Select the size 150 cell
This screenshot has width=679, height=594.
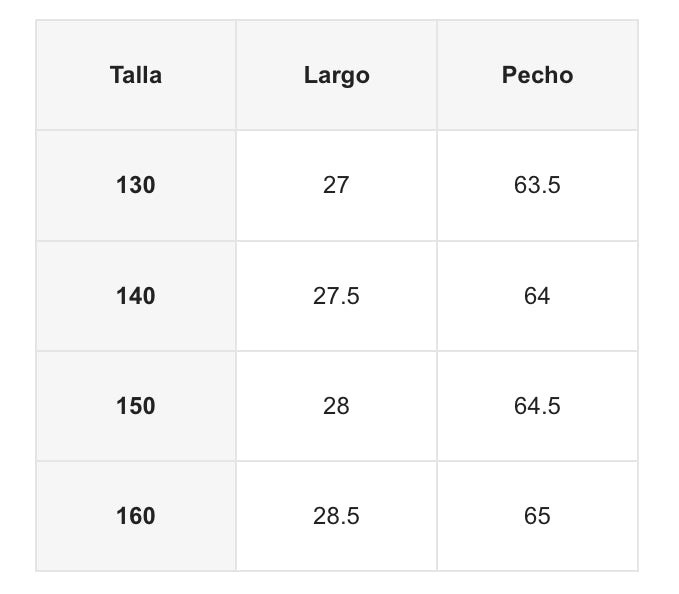coord(136,406)
